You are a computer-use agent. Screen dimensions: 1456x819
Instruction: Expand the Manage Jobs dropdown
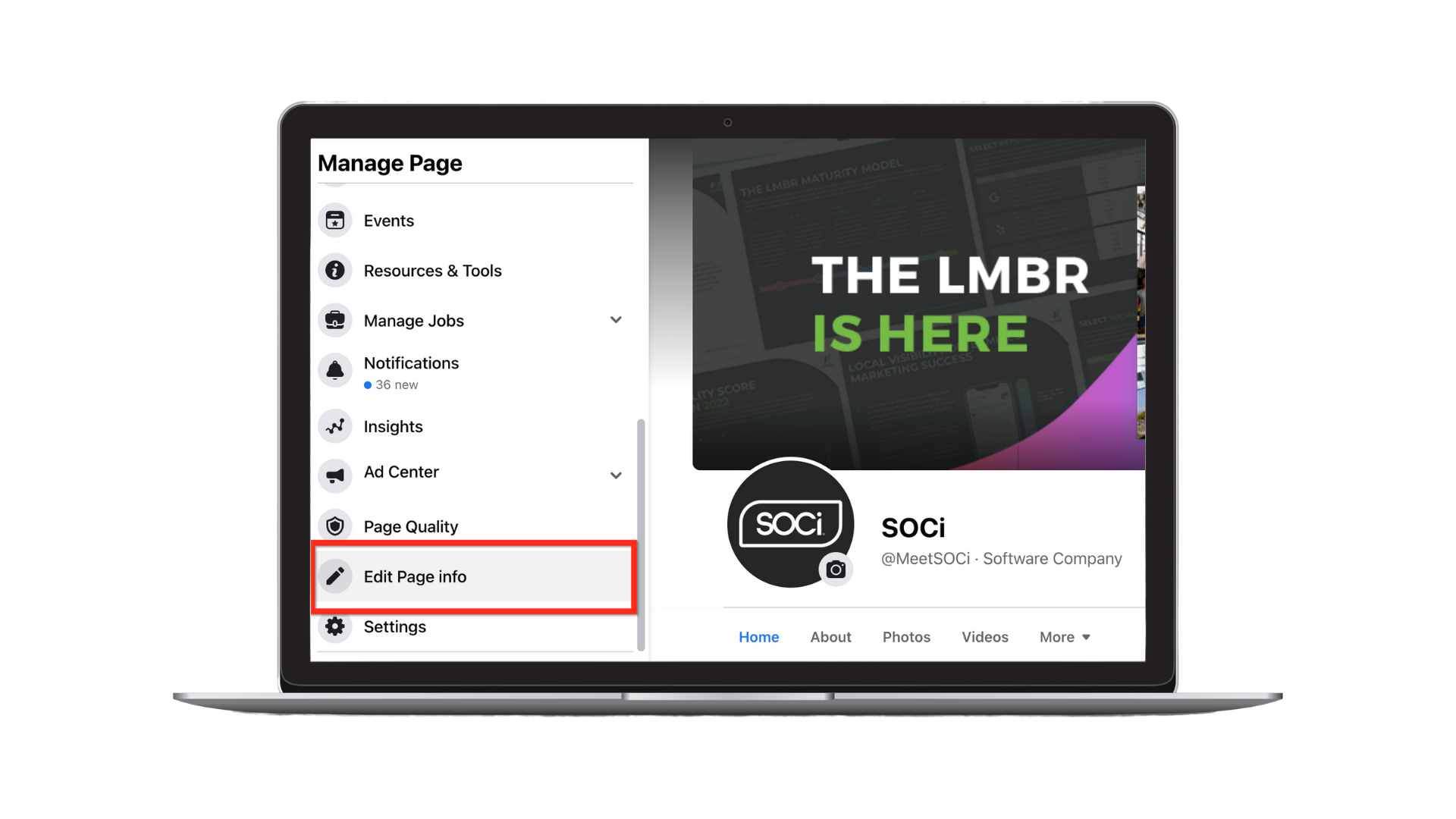[618, 320]
